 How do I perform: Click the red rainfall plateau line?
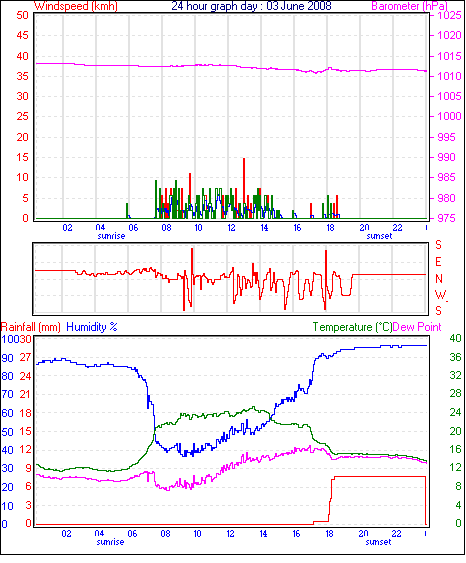(380, 476)
